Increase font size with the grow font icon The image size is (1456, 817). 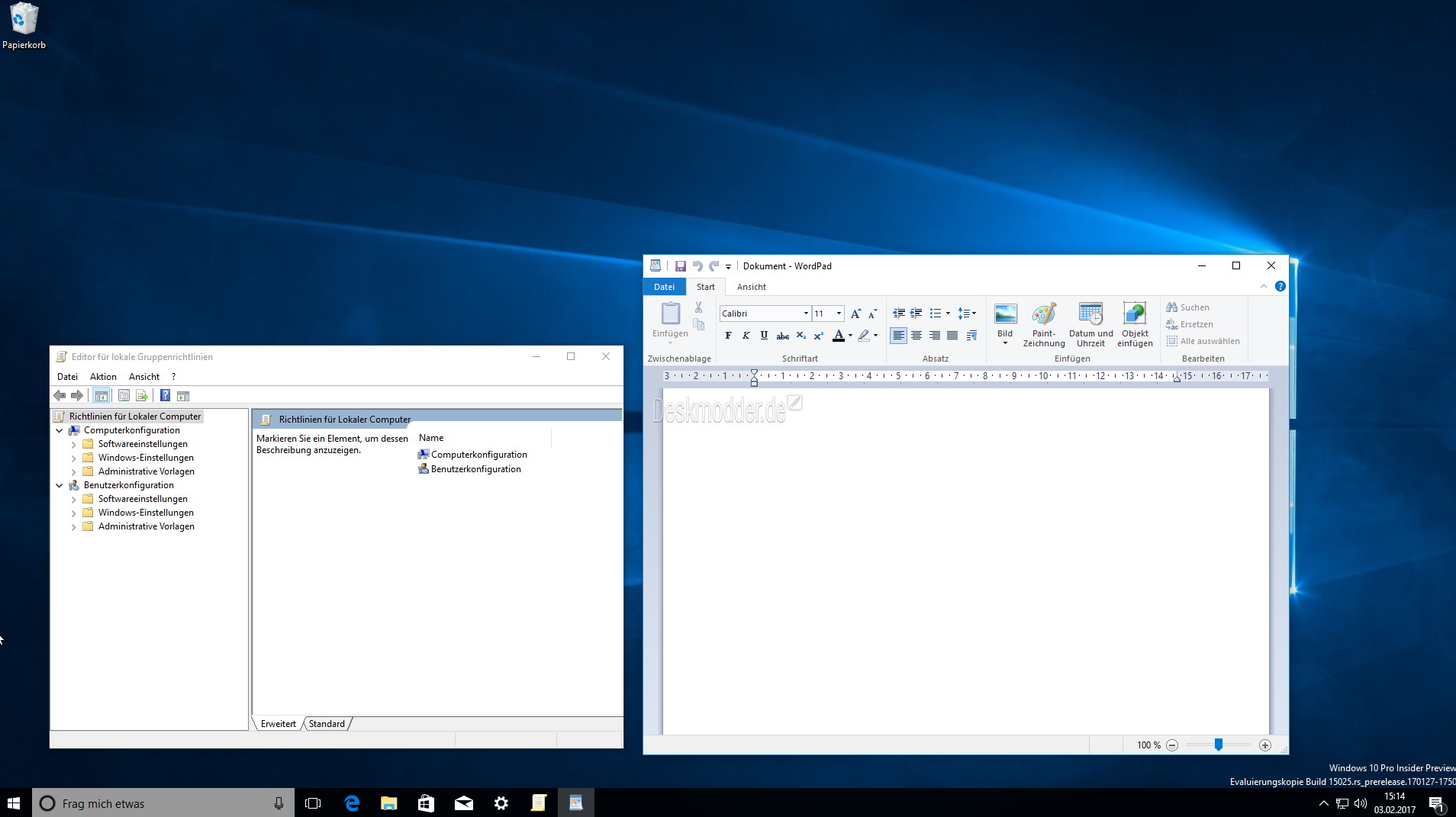pyautogui.click(x=855, y=314)
